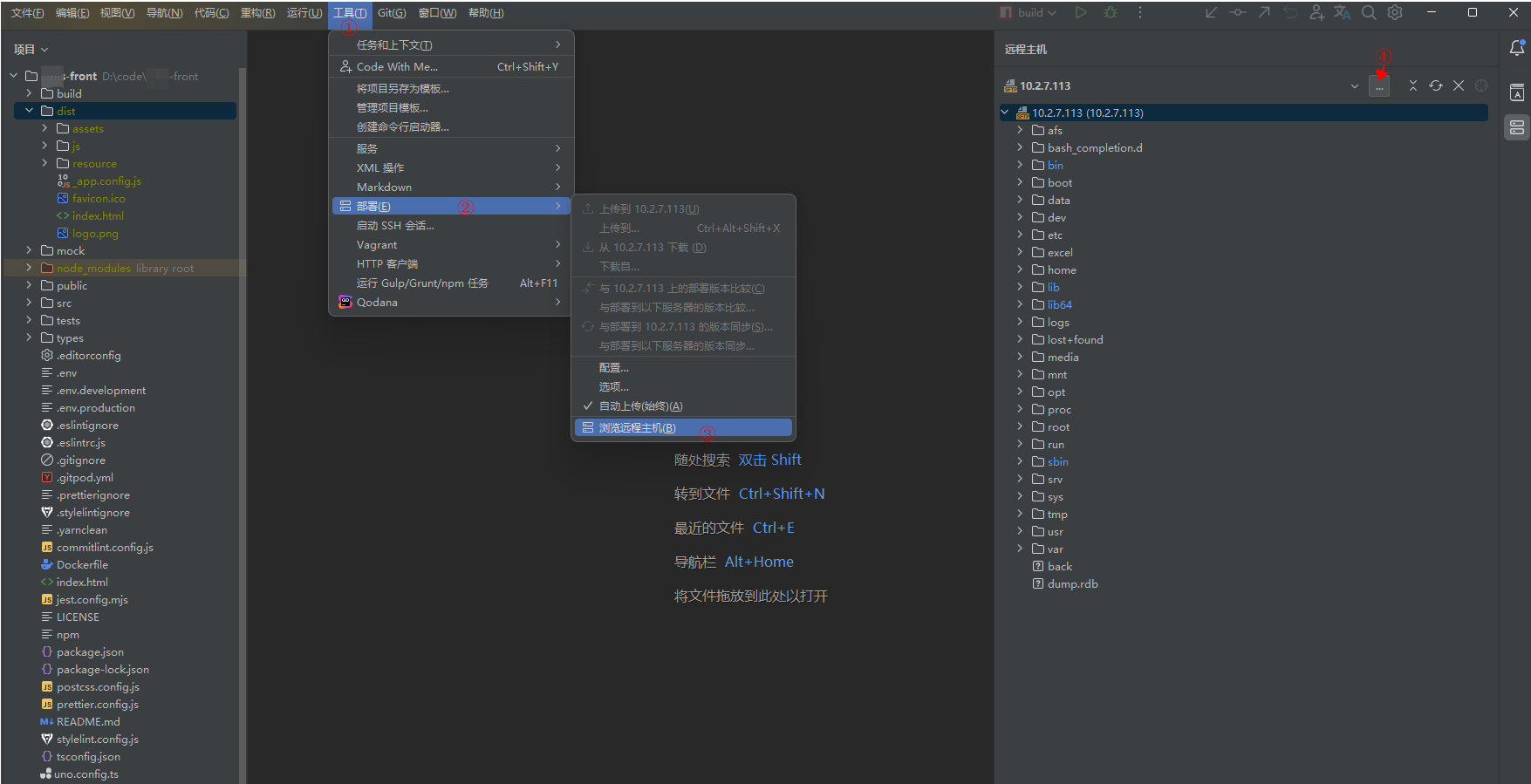Open the 10.2.7.113 server selector dropdown
This screenshot has height=784, width=1531.
pos(1354,86)
